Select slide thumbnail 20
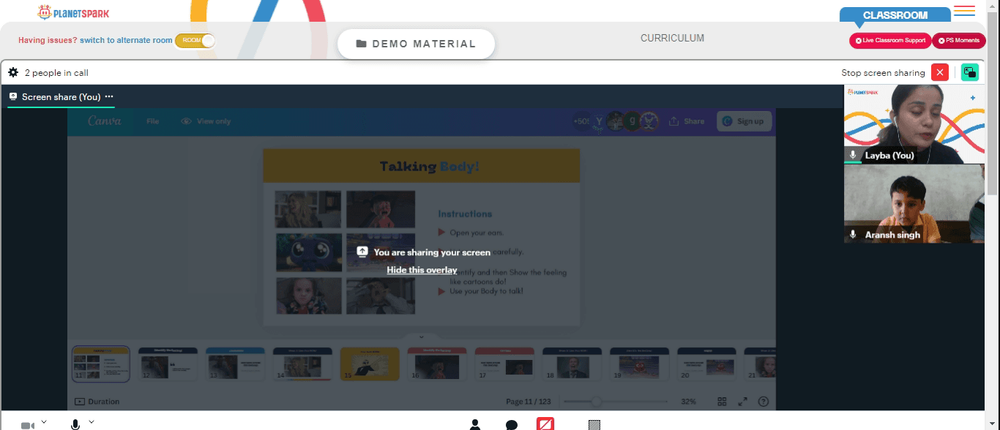This screenshot has width=1000, height=430. [x=707, y=364]
